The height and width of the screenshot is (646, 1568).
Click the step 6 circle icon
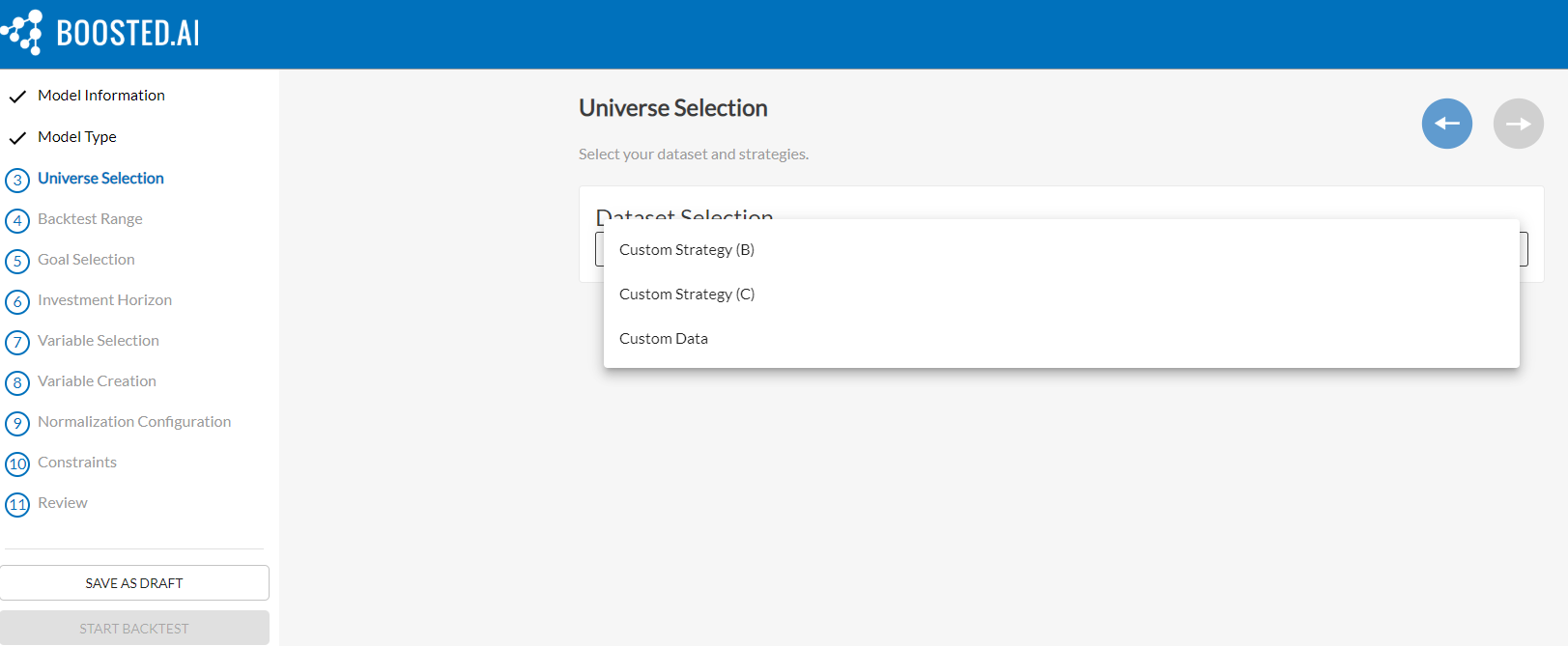point(17,302)
